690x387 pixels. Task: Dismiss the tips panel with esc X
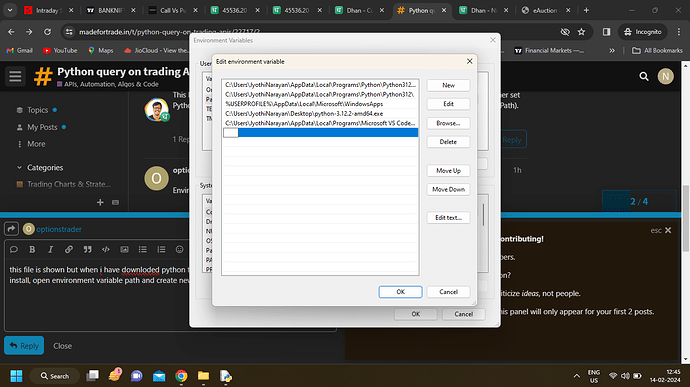661,230
